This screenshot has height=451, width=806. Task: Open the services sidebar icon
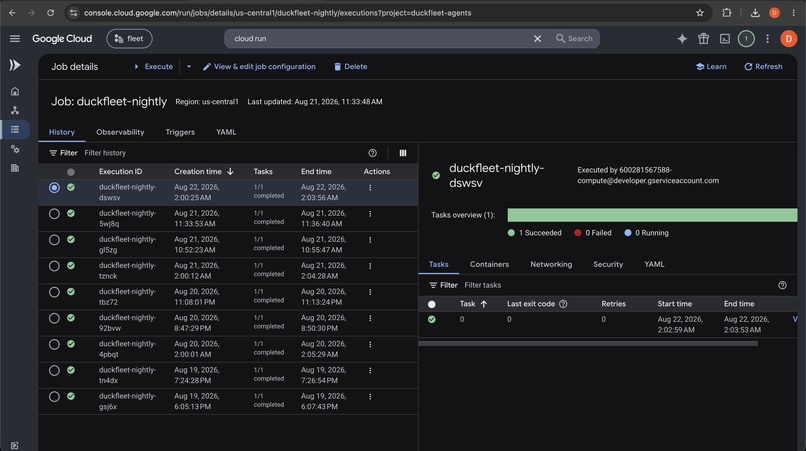[15, 110]
